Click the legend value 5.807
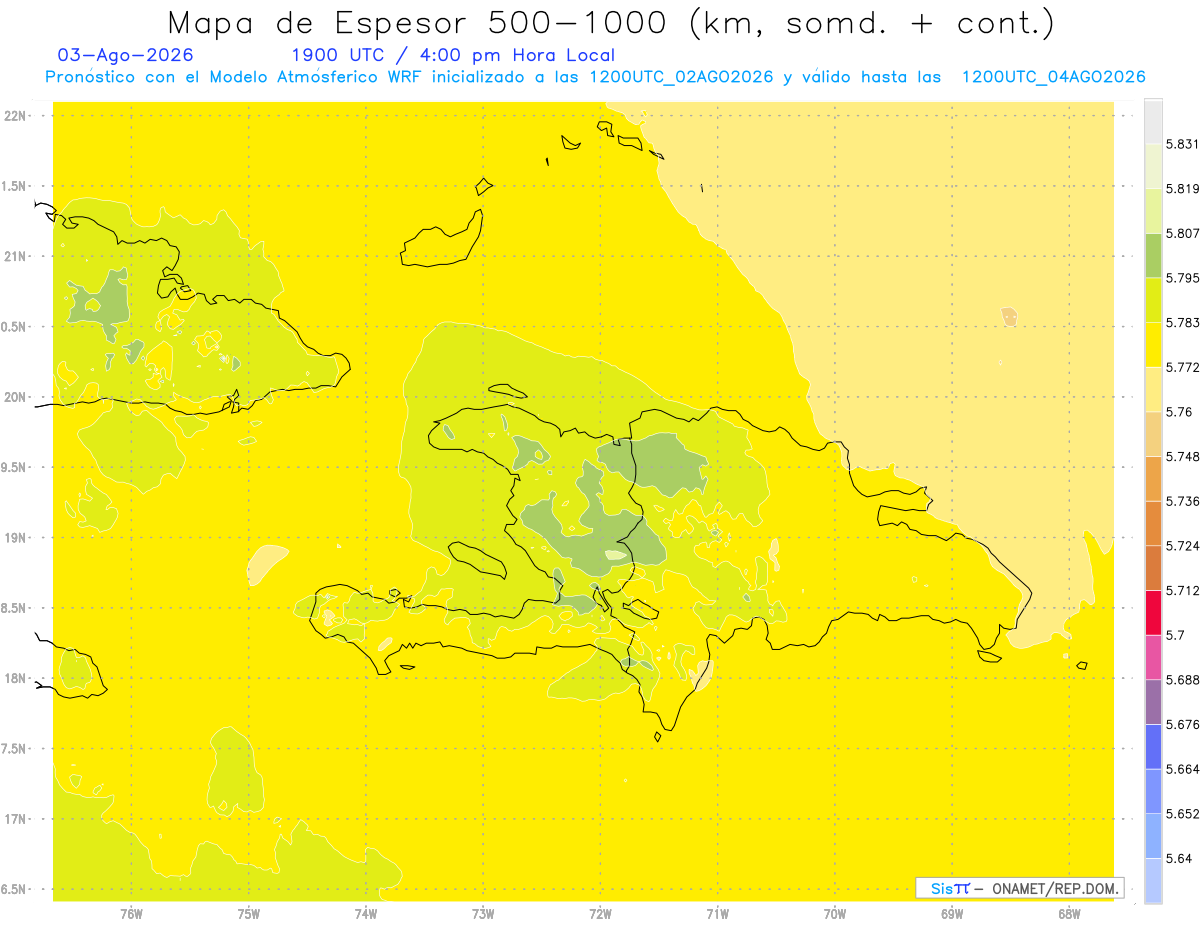Viewport: 1200px width, 927px height. [1182, 233]
